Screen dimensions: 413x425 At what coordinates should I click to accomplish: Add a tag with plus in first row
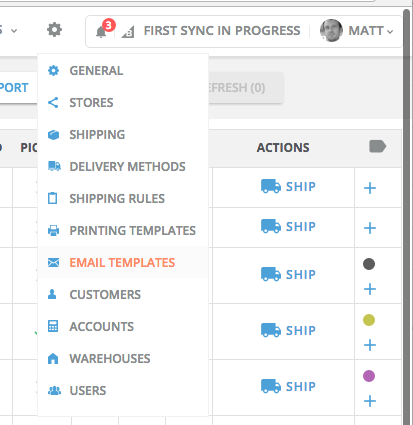pyautogui.click(x=370, y=188)
